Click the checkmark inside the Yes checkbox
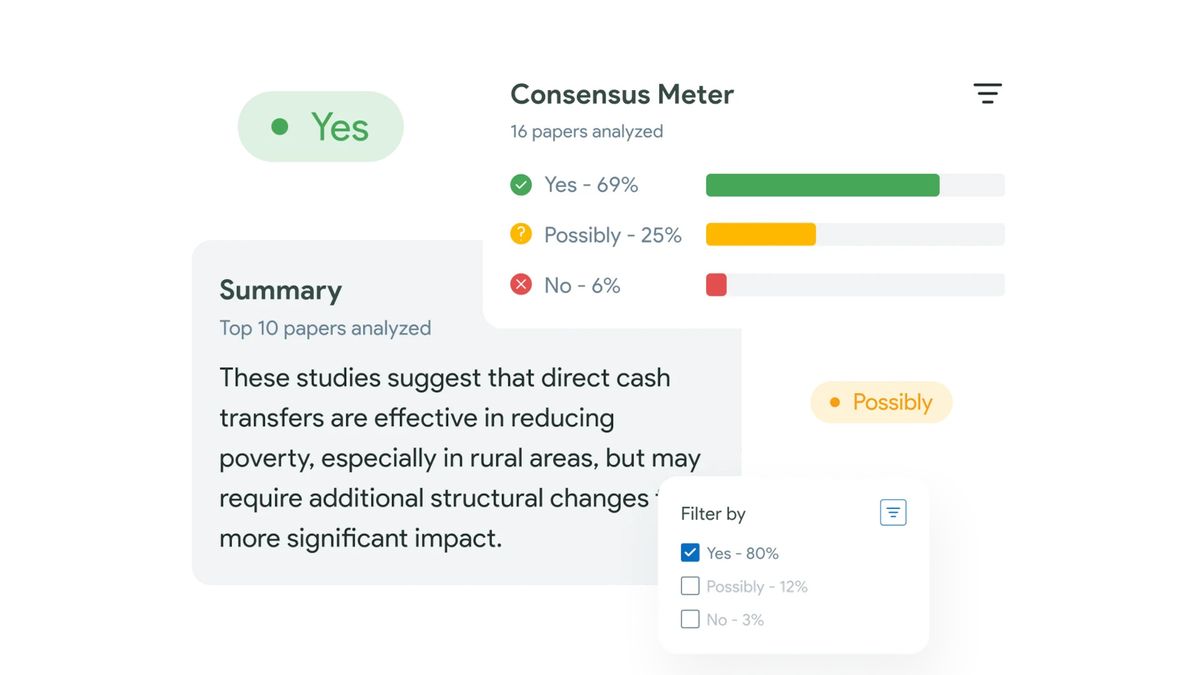This screenshot has width=1200, height=675. 690,552
